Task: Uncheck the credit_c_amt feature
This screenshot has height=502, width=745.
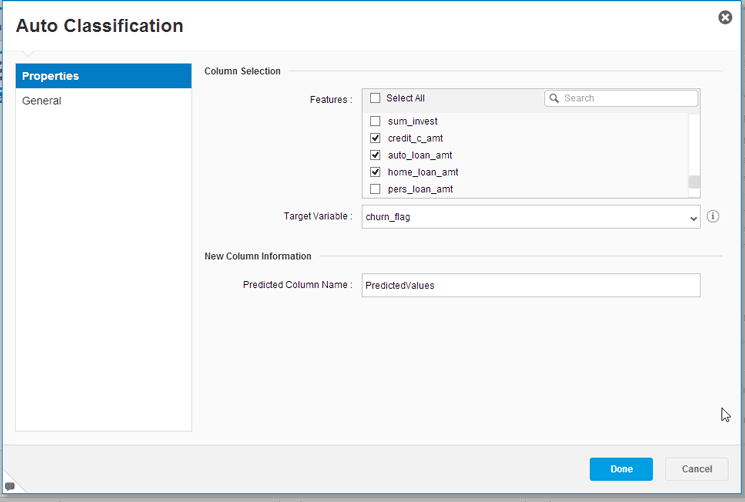Action: coord(375,138)
